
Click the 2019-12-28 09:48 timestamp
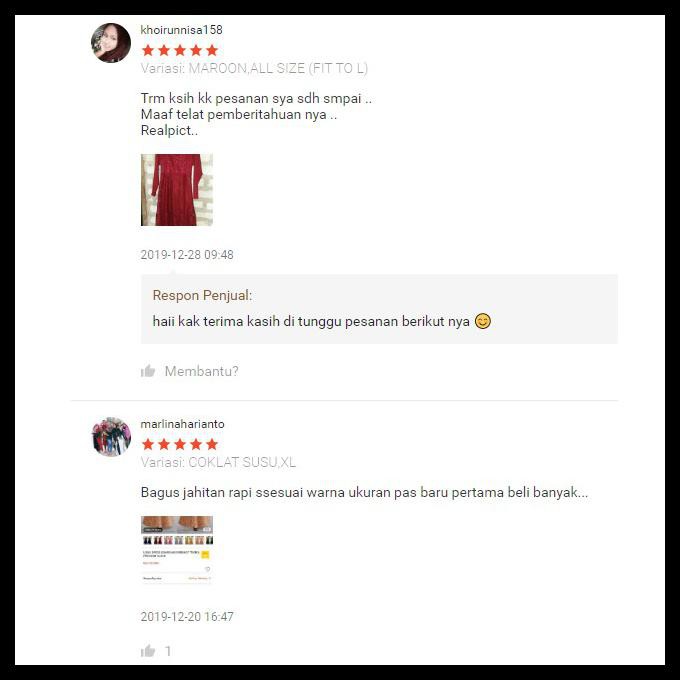pyautogui.click(x=187, y=255)
